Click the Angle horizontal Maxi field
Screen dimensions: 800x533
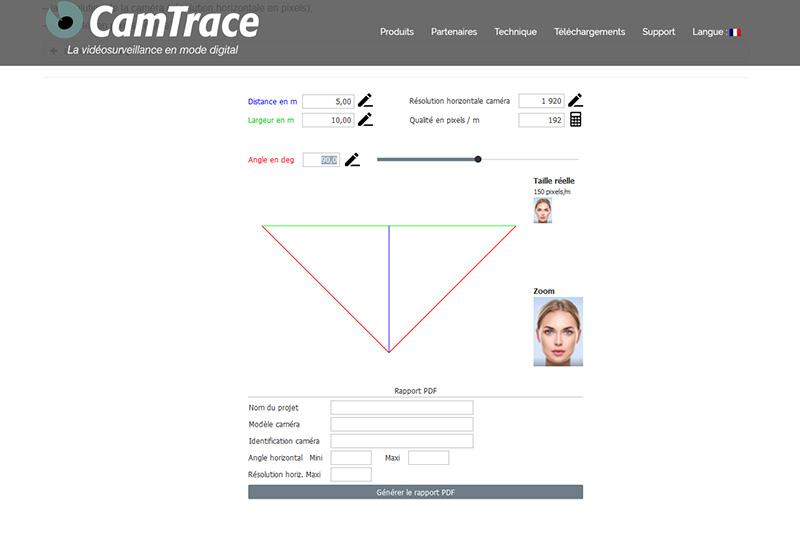click(428, 458)
